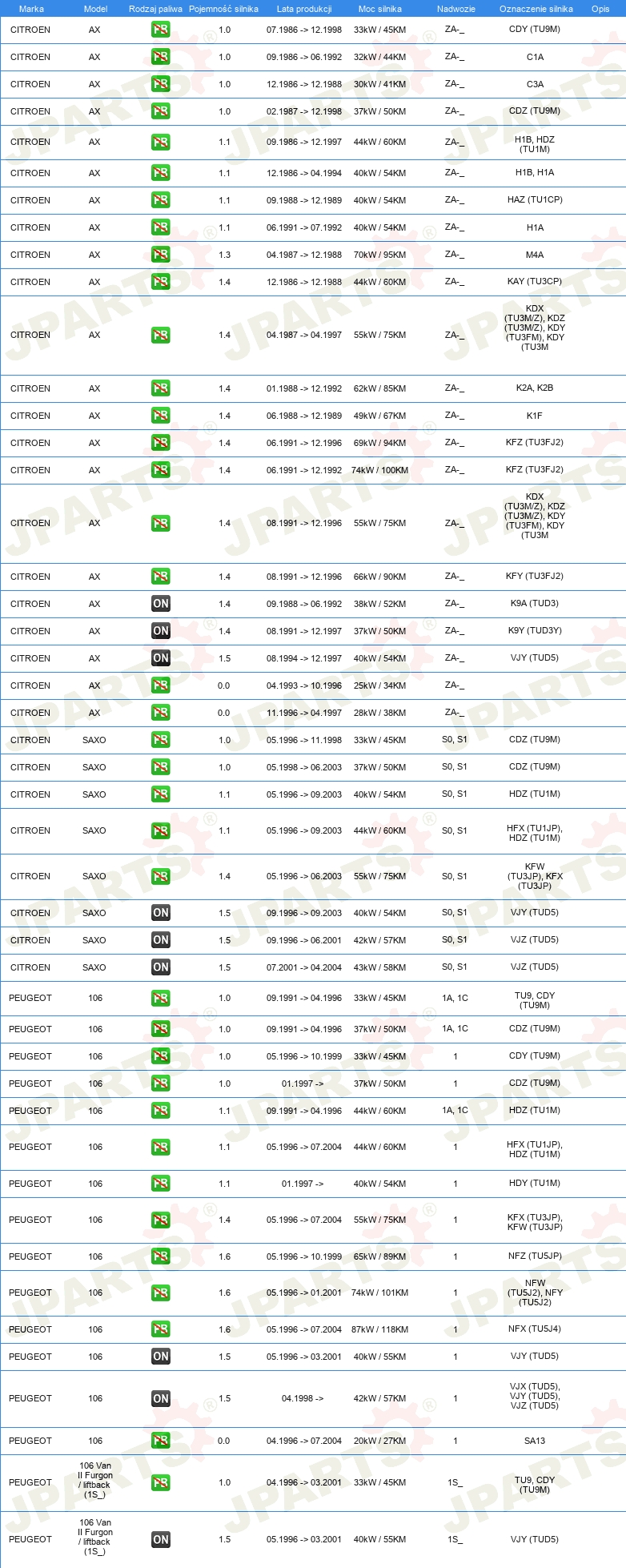Image resolution: width=626 pixels, height=1568 pixels.
Task: Click diesel ON icon in Citroen AX VJY row
Action: pyautogui.click(x=161, y=658)
